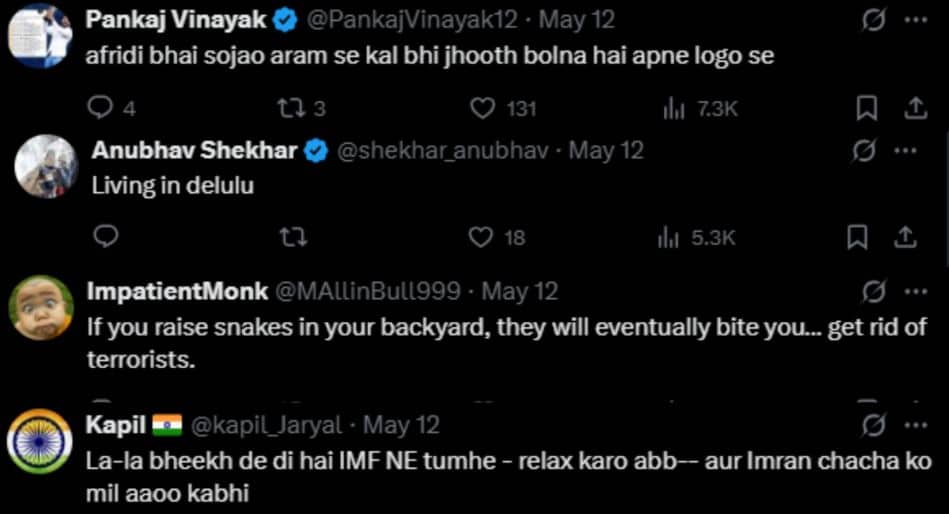
Task: Share Anubhav Shekhar's tweet
Action: tap(905, 237)
